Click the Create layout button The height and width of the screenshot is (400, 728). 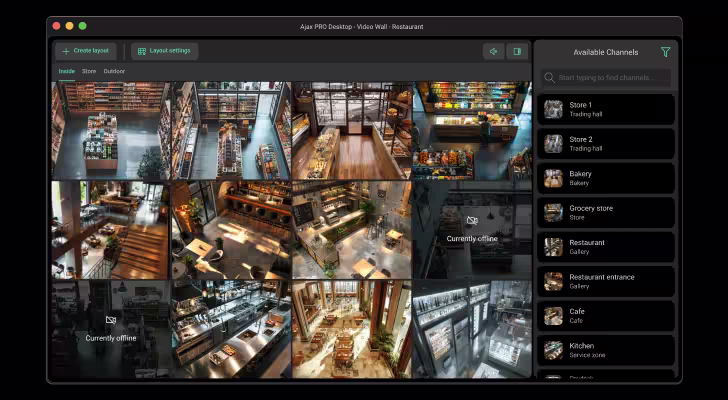(x=86, y=51)
